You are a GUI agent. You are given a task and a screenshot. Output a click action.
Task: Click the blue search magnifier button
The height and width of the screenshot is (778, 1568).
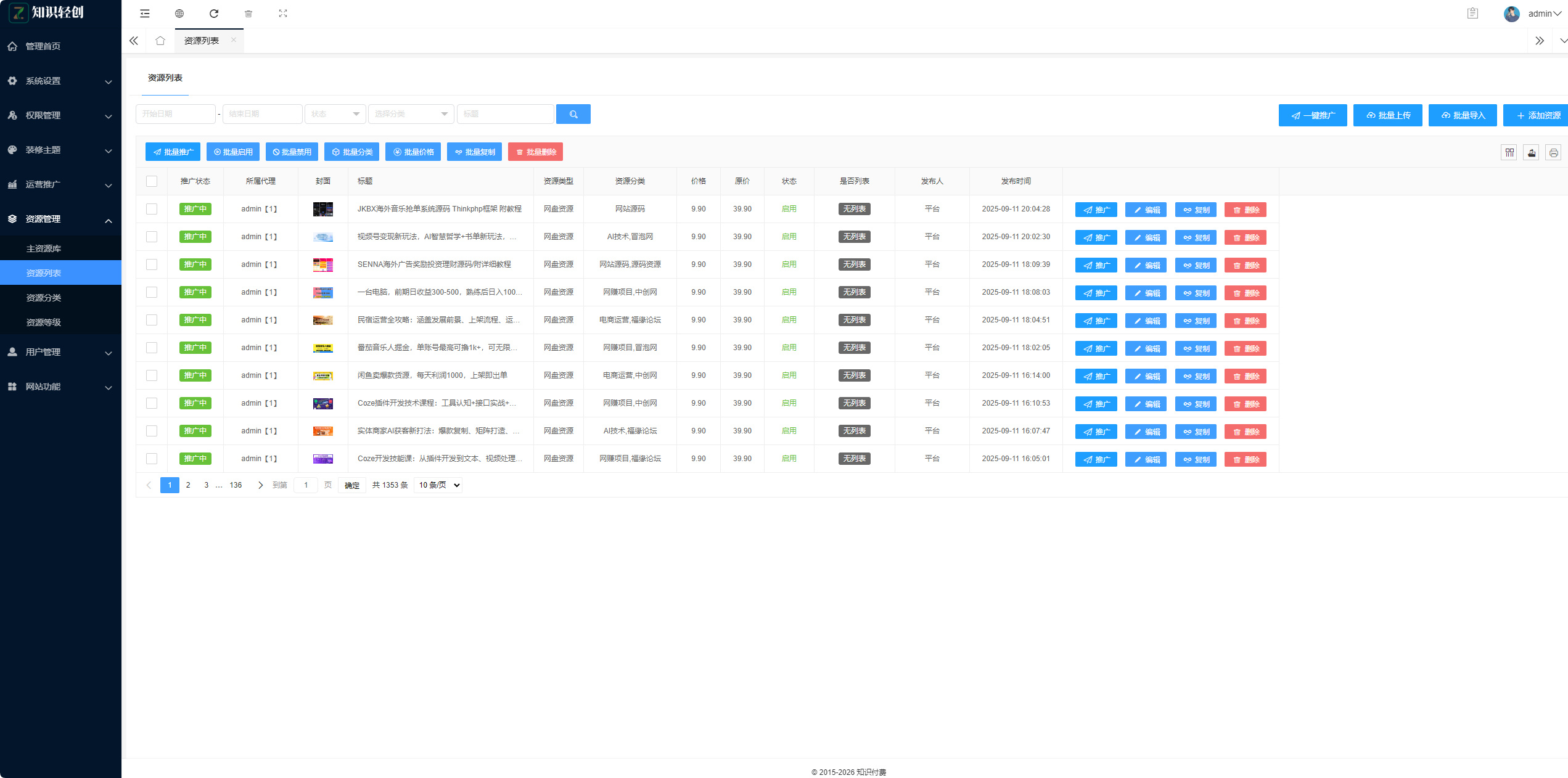[x=573, y=114]
